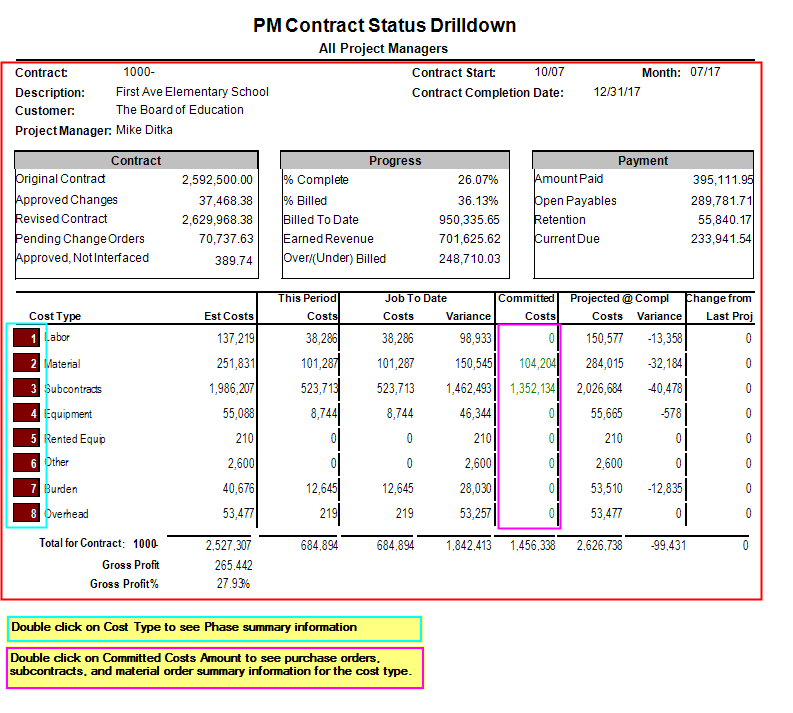Click the Payment section header
Screen dimensions: 793x713
point(643,161)
